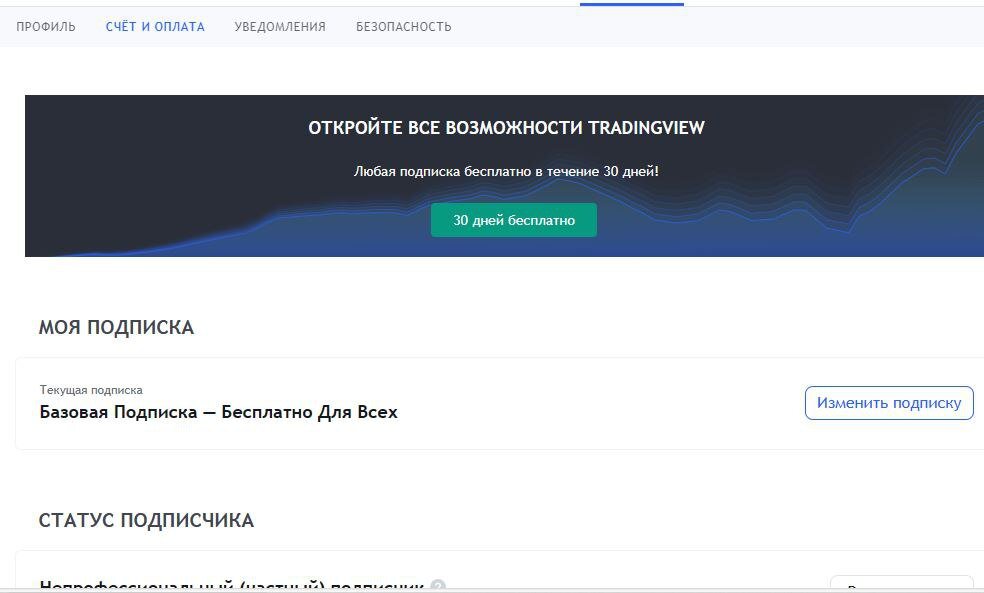Click the Текущая подписка label

91,390
